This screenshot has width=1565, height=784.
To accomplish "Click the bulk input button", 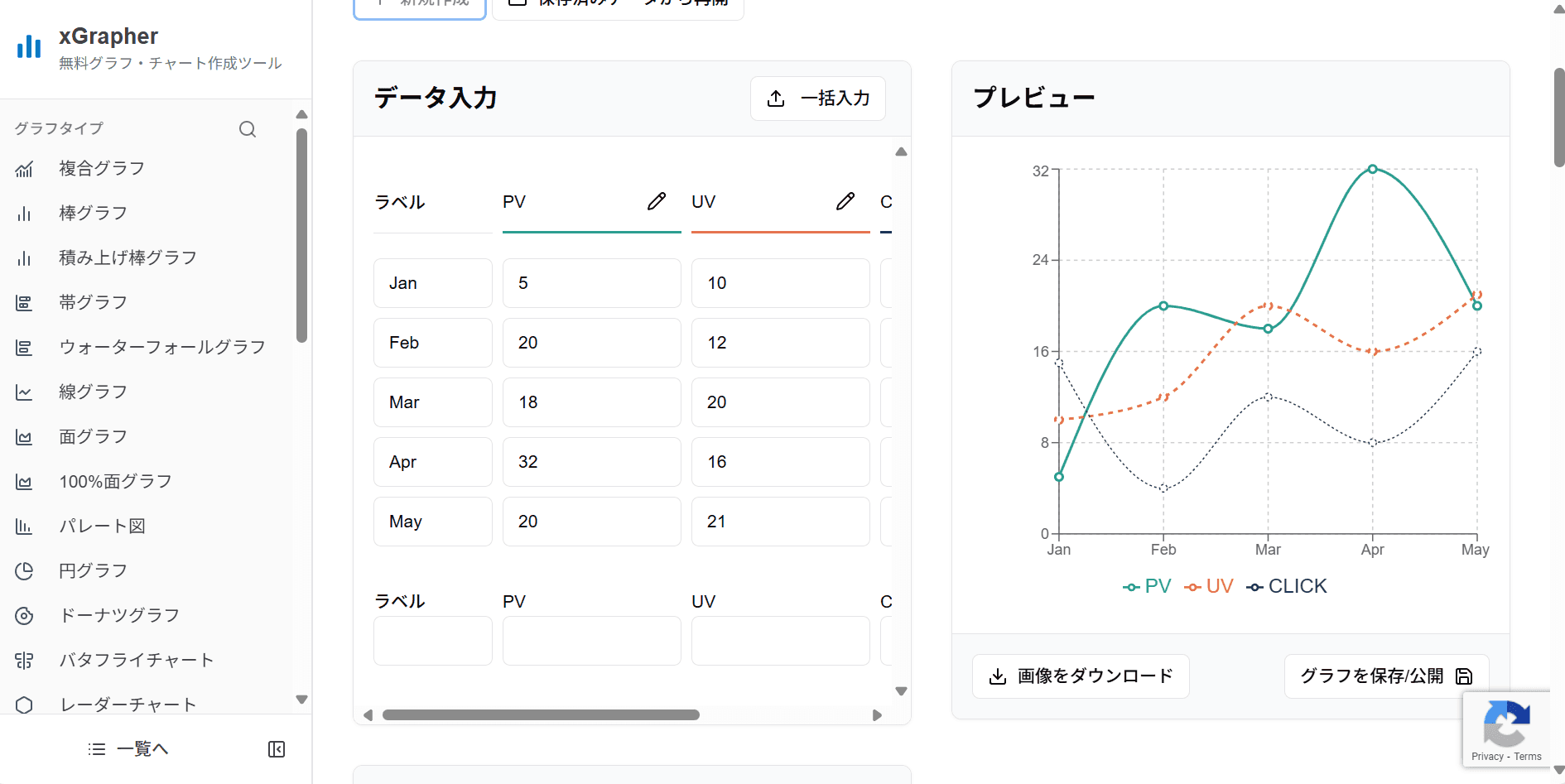I will [818, 99].
